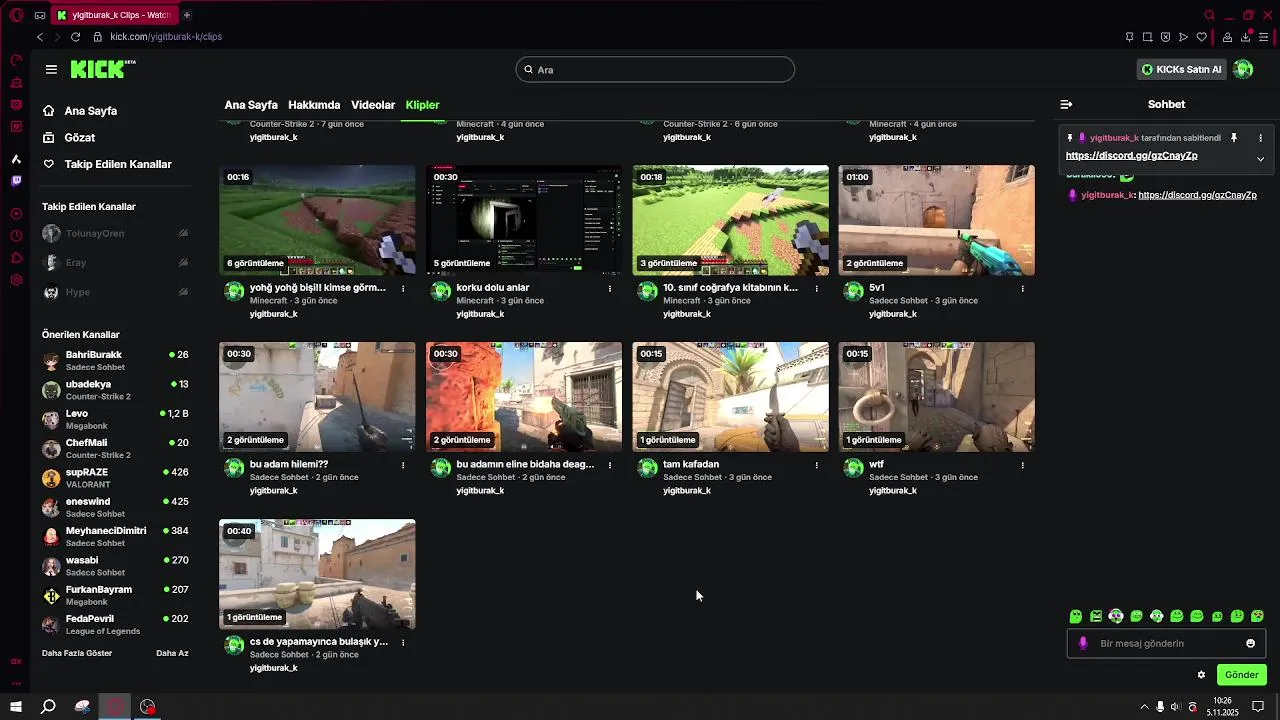Screen dimensions: 1280x720
Task: Open a new browser tab
Action: coord(186,15)
